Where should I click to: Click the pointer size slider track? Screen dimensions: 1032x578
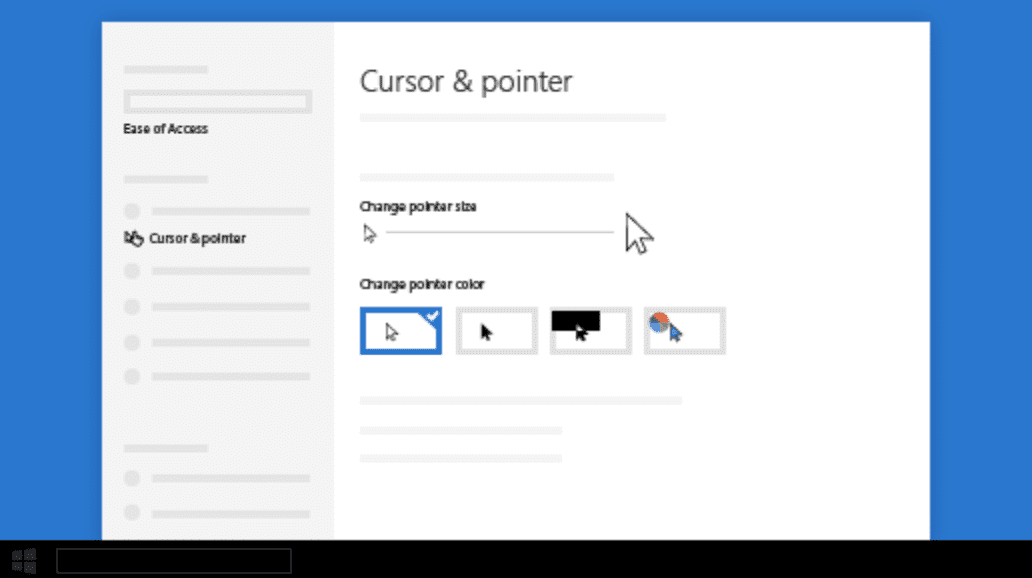tap(500, 232)
